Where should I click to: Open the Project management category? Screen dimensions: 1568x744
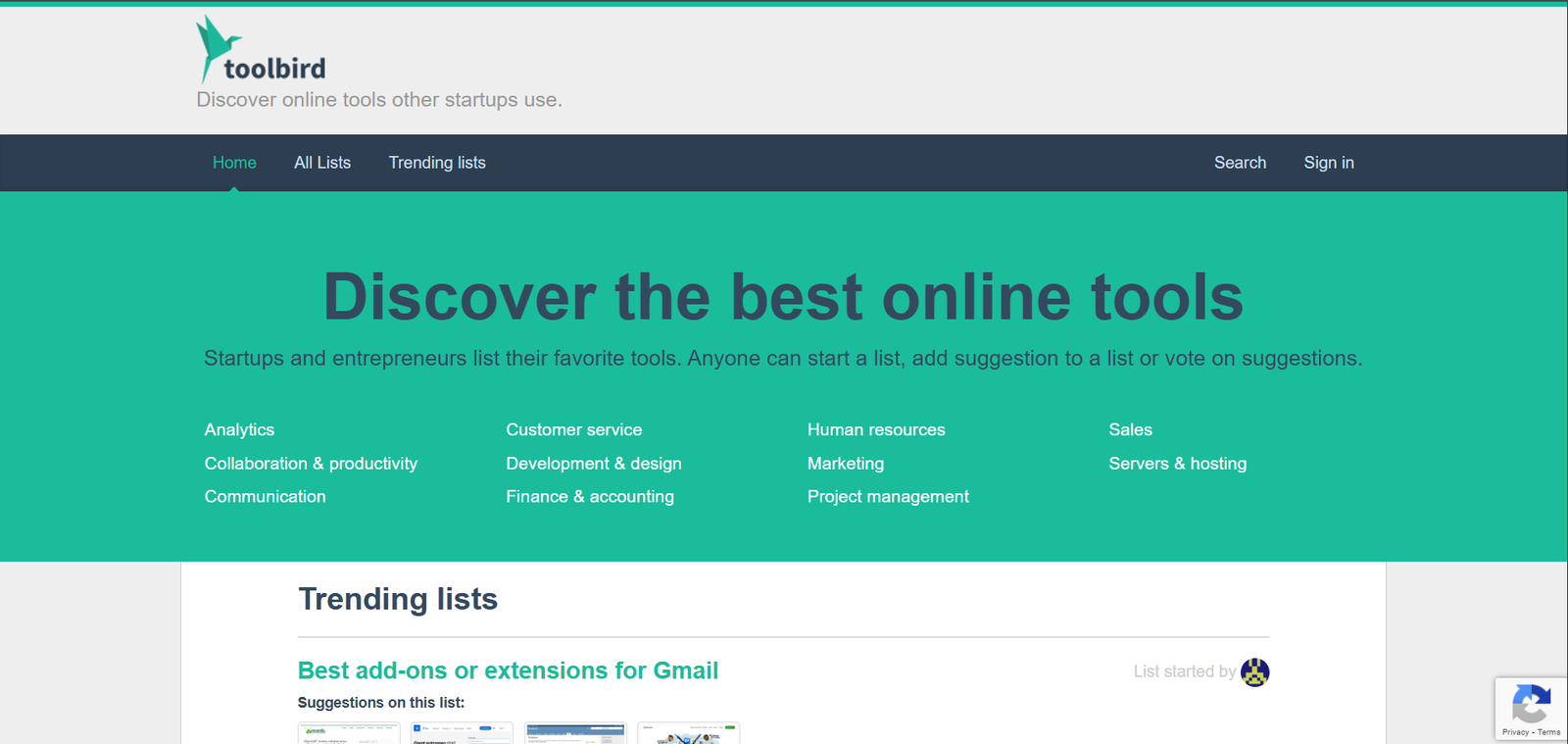(888, 497)
